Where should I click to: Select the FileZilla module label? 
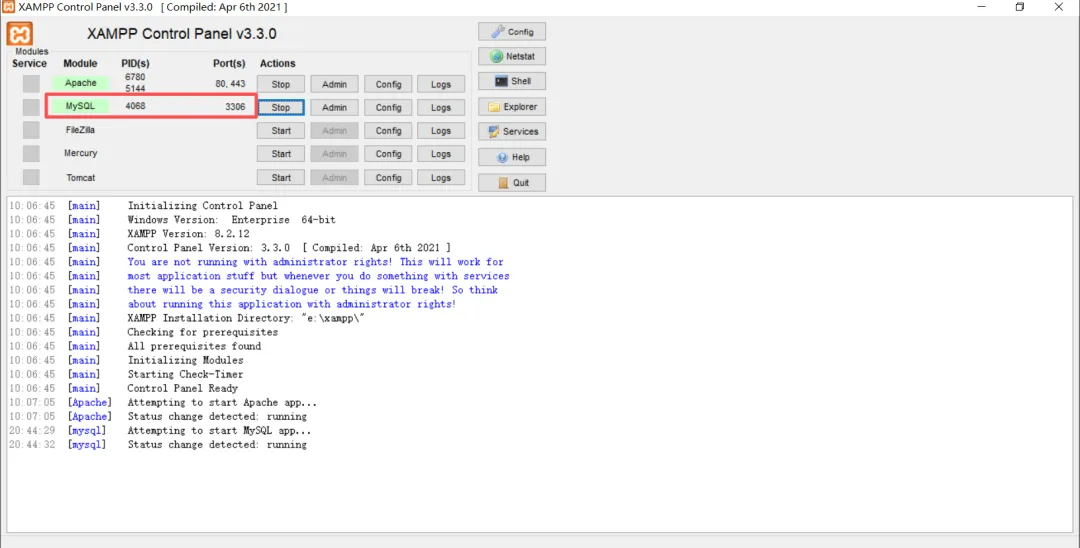tap(81, 129)
